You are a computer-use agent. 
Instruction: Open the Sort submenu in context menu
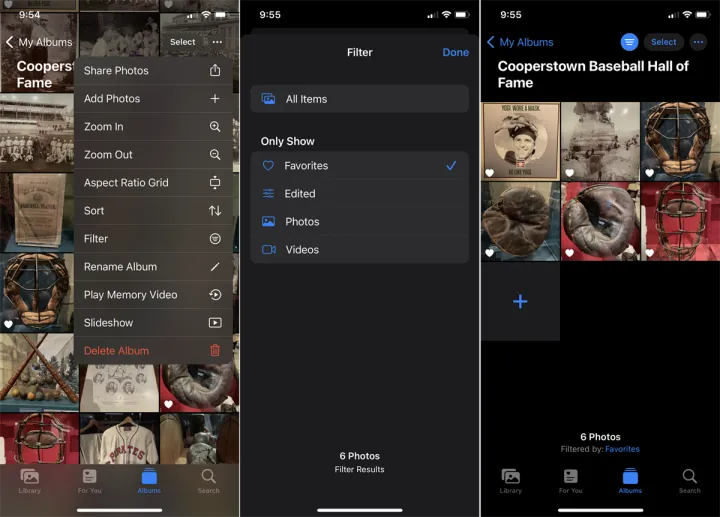coord(153,211)
